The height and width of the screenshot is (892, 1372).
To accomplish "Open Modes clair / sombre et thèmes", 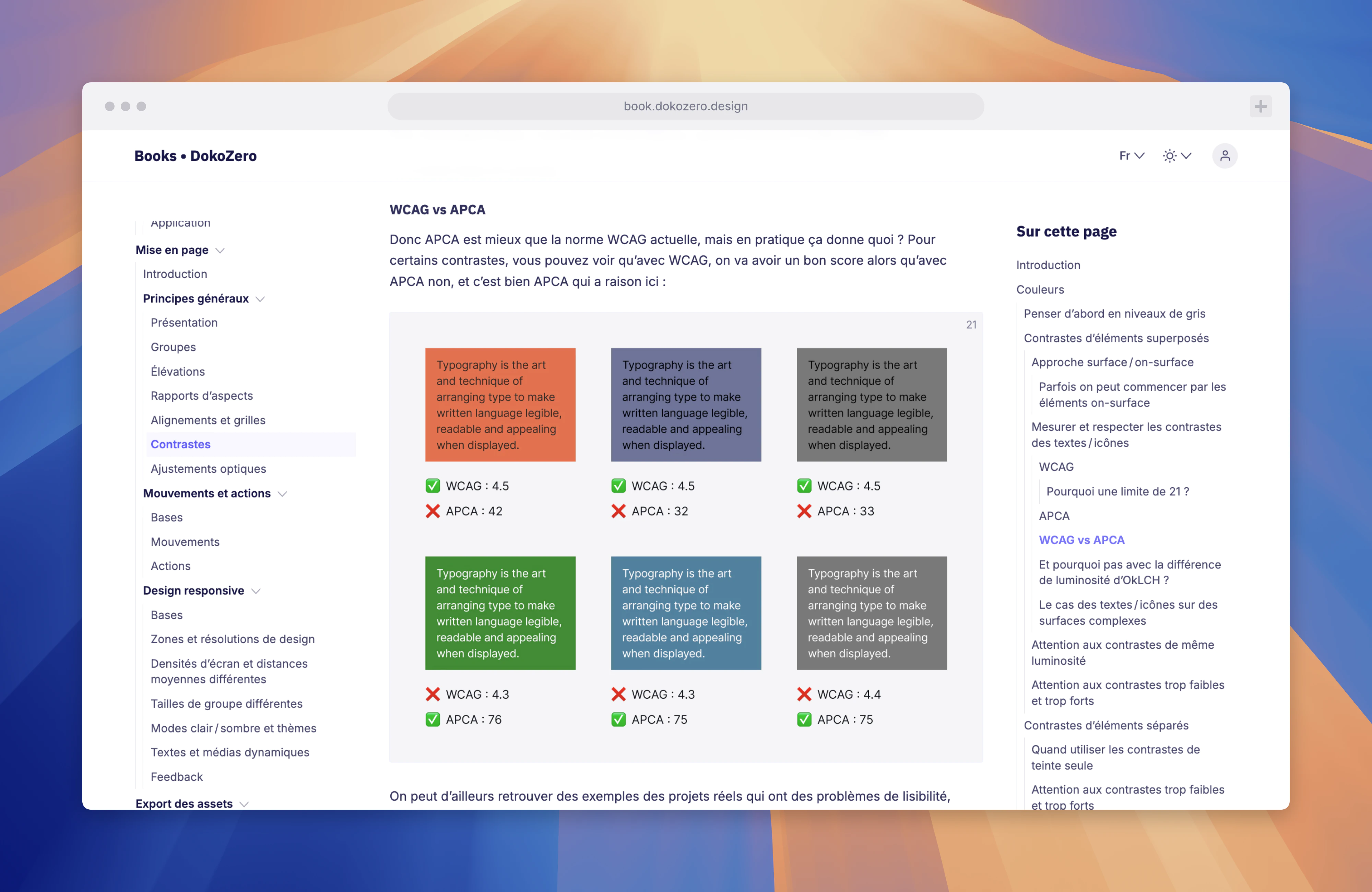I will coord(233,728).
